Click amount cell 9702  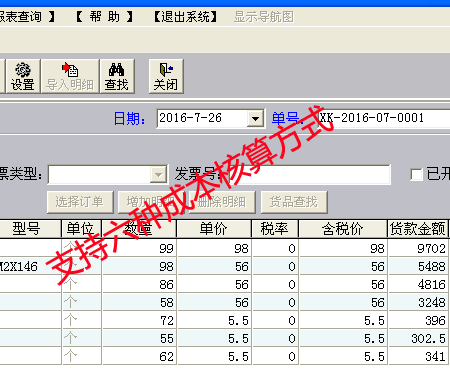click(x=418, y=248)
